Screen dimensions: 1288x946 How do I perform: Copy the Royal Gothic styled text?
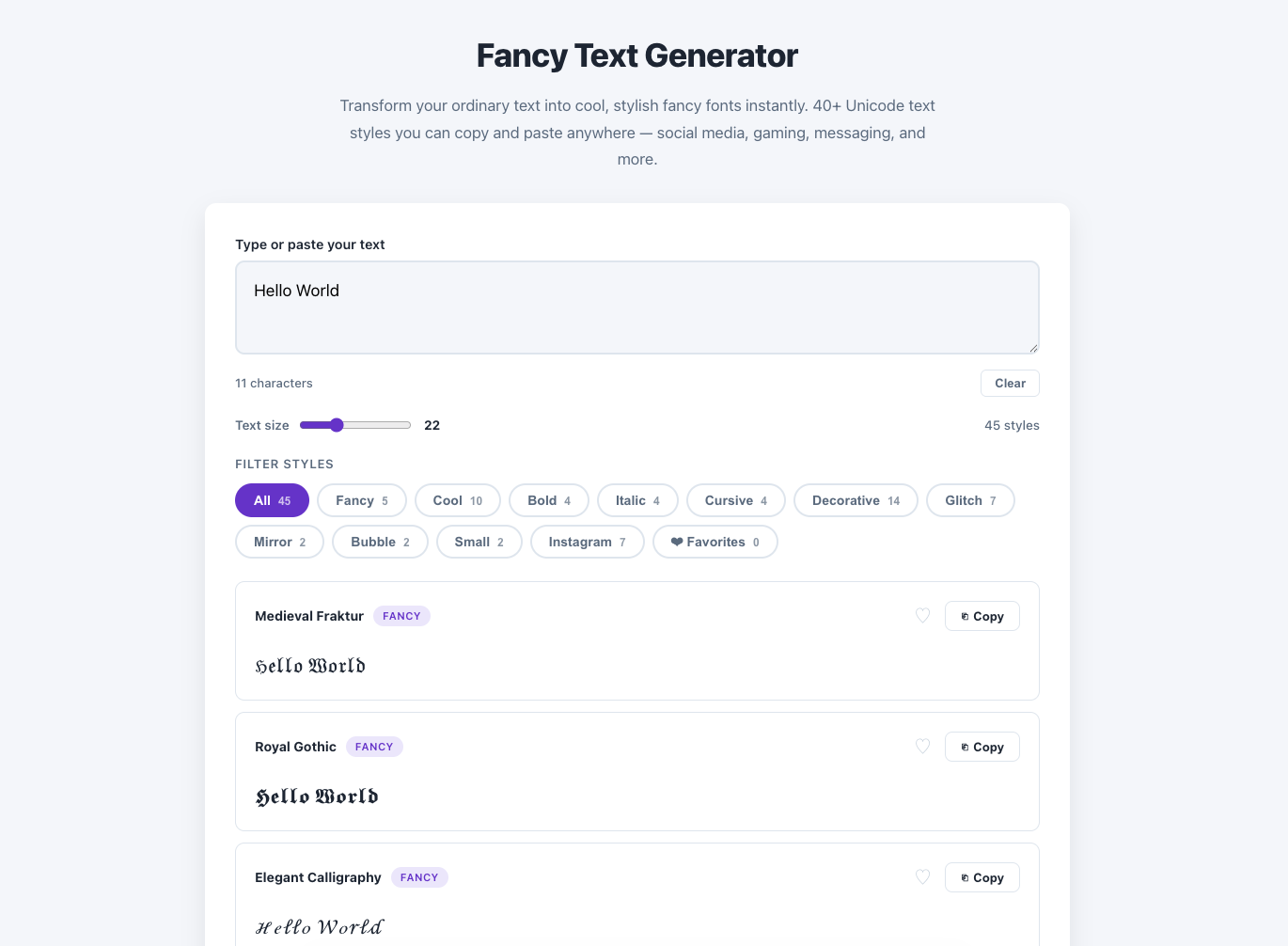(x=982, y=747)
